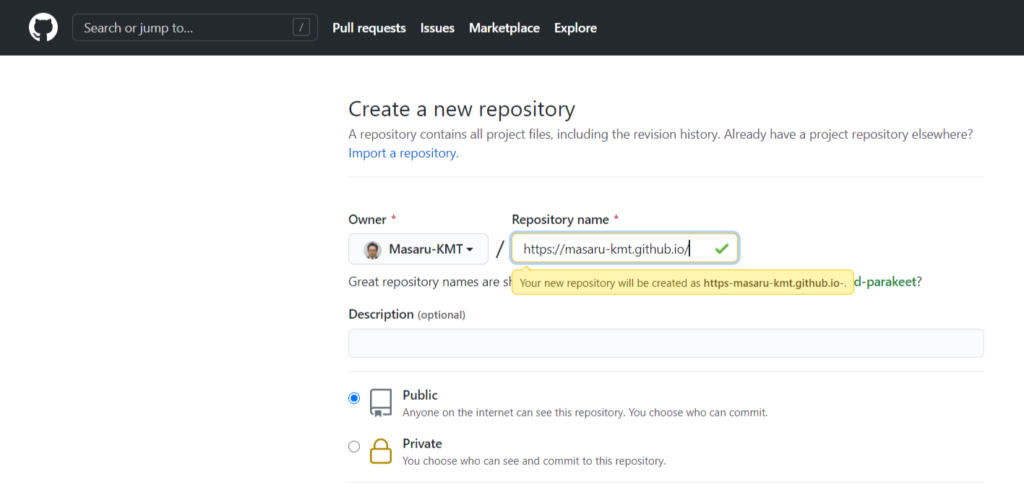Click the green checkmark in repository name
The image size is (1024, 493).
click(x=721, y=248)
